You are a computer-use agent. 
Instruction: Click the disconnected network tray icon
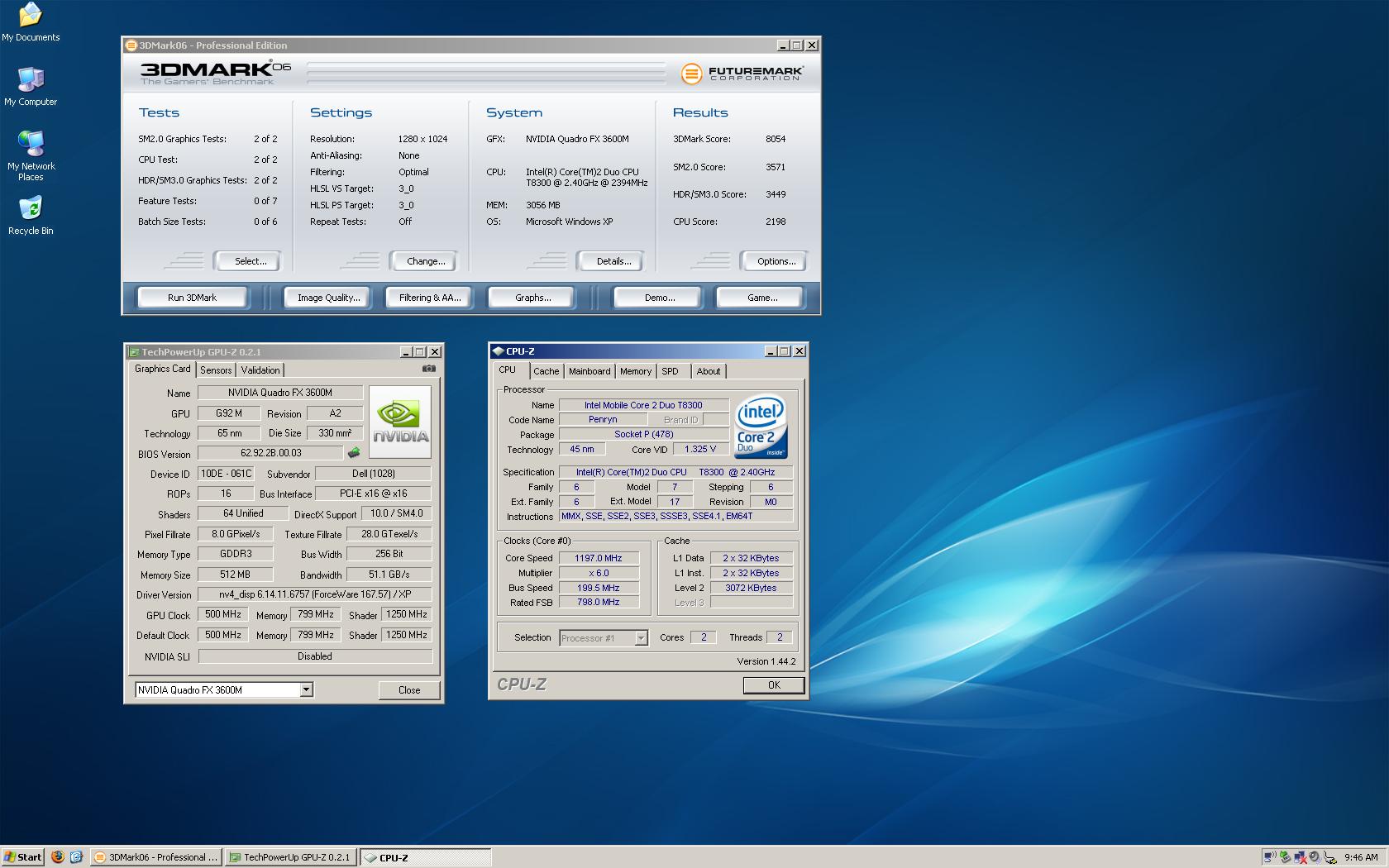point(1301,857)
